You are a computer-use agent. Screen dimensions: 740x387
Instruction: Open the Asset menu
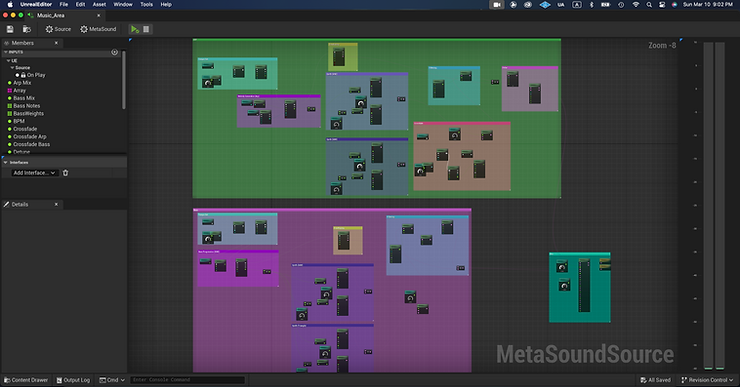(99, 4)
